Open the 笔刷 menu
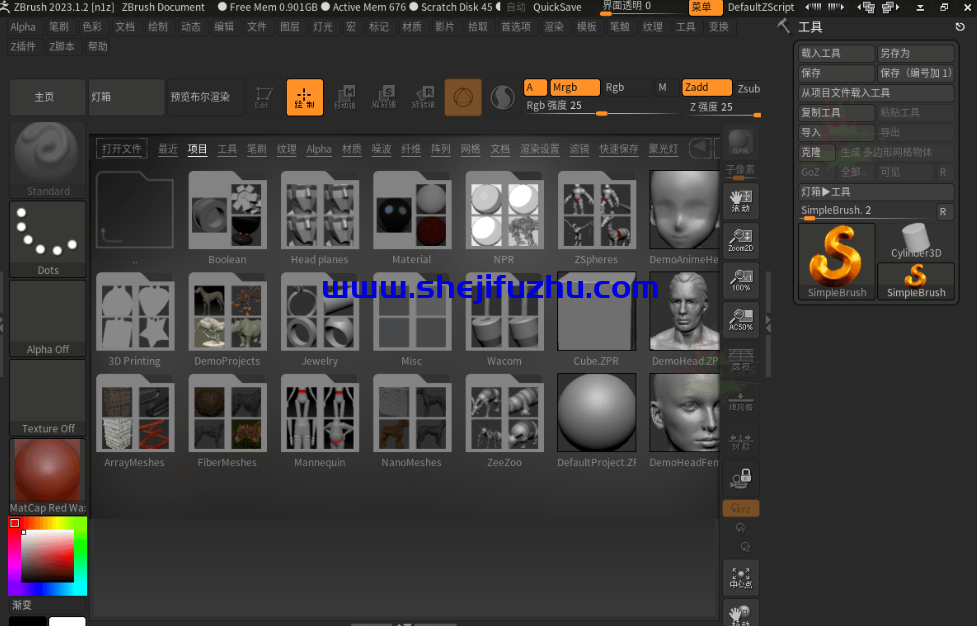This screenshot has height=626, width=977. 59,27
